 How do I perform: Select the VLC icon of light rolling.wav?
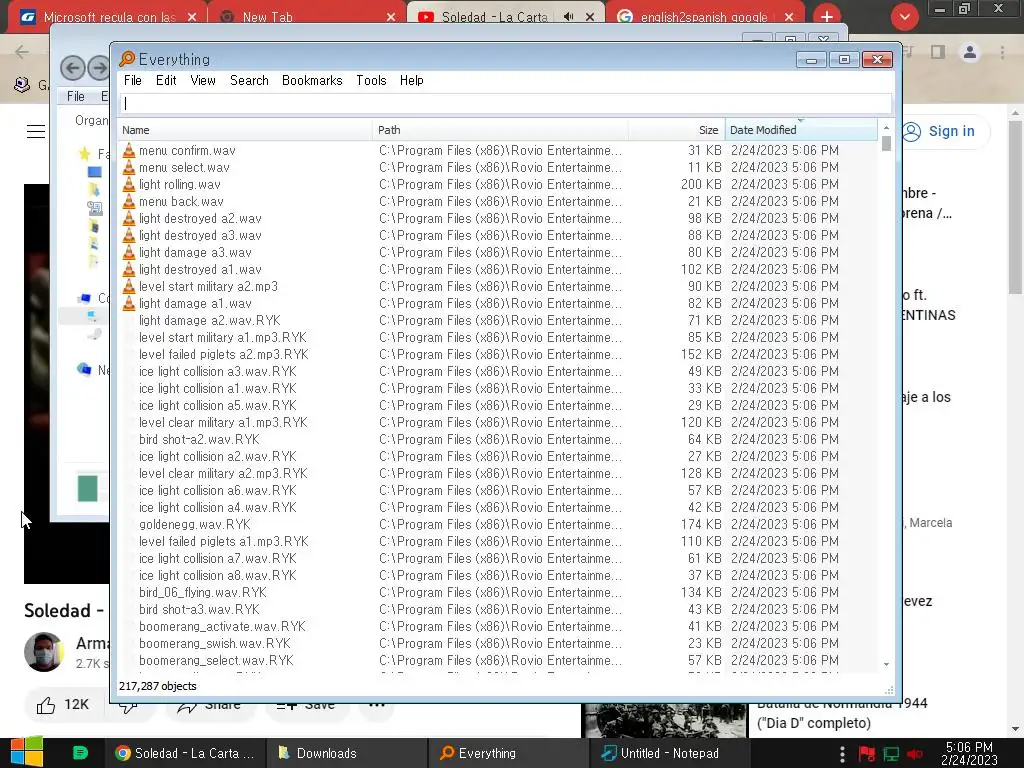(129, 184)
